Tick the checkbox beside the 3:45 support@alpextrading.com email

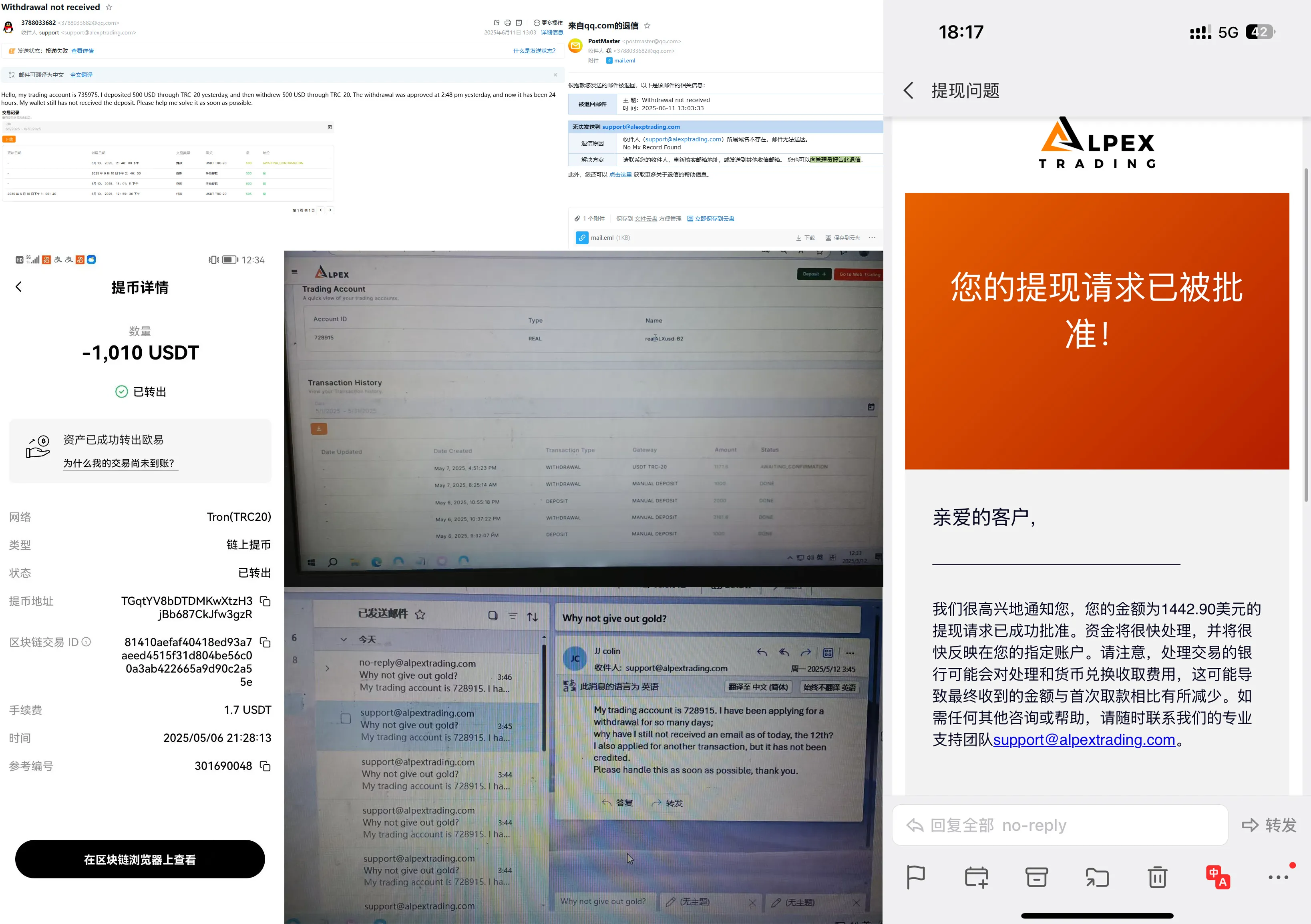coord(346,719)
